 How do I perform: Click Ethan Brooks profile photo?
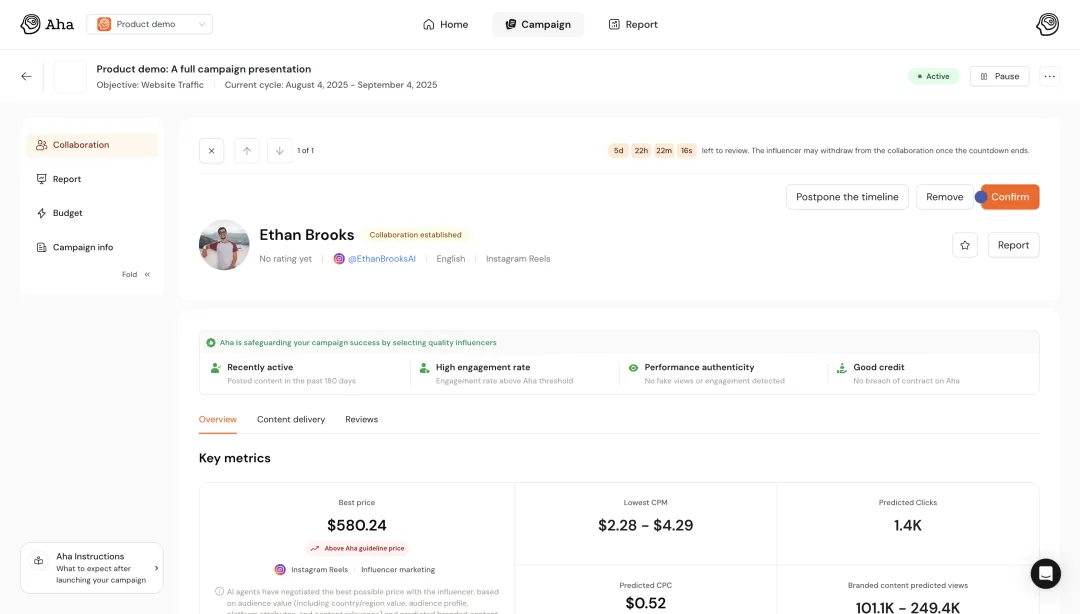[x=224, y=245]
